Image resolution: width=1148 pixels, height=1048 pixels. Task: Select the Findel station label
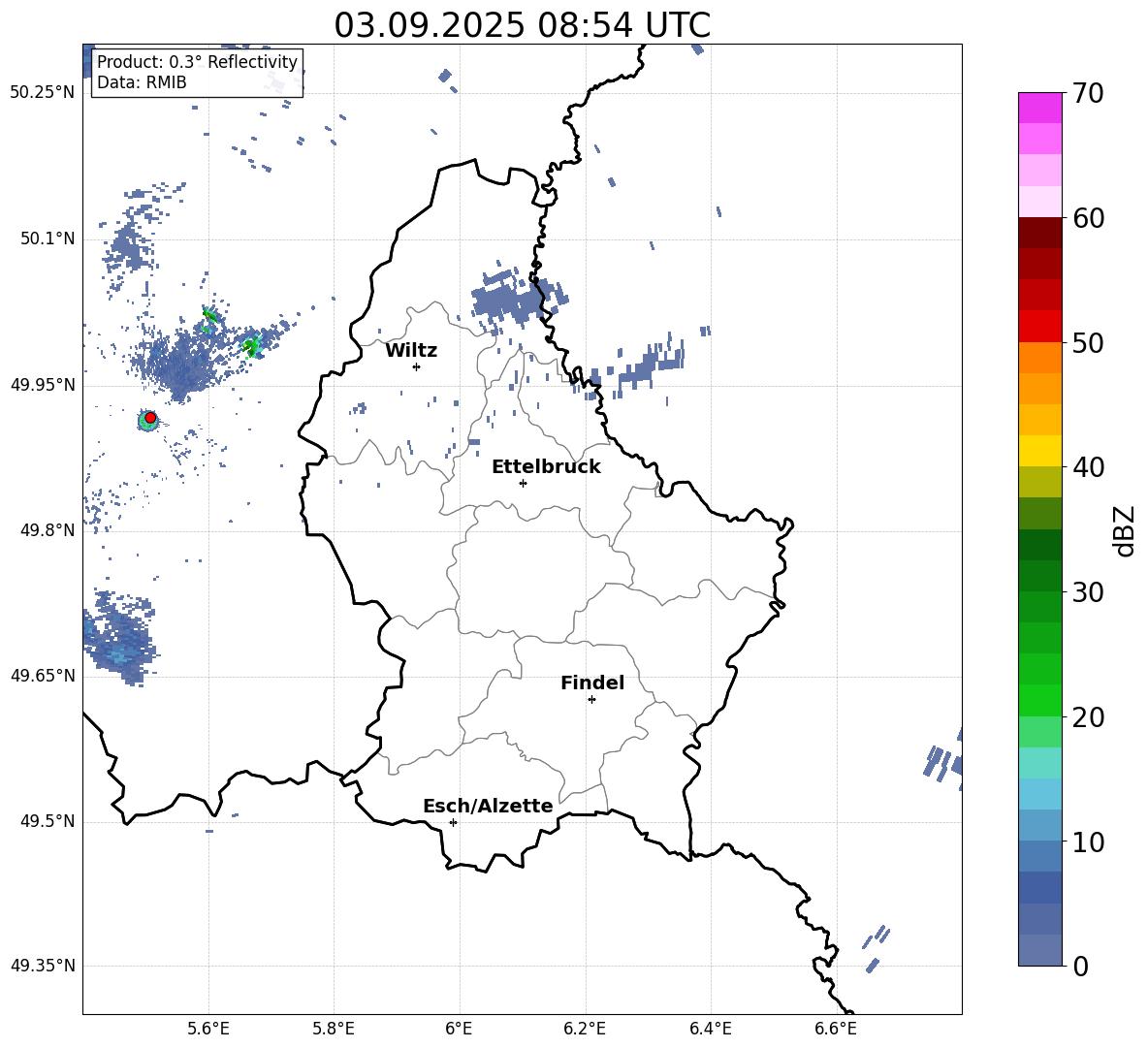point(592,683)
